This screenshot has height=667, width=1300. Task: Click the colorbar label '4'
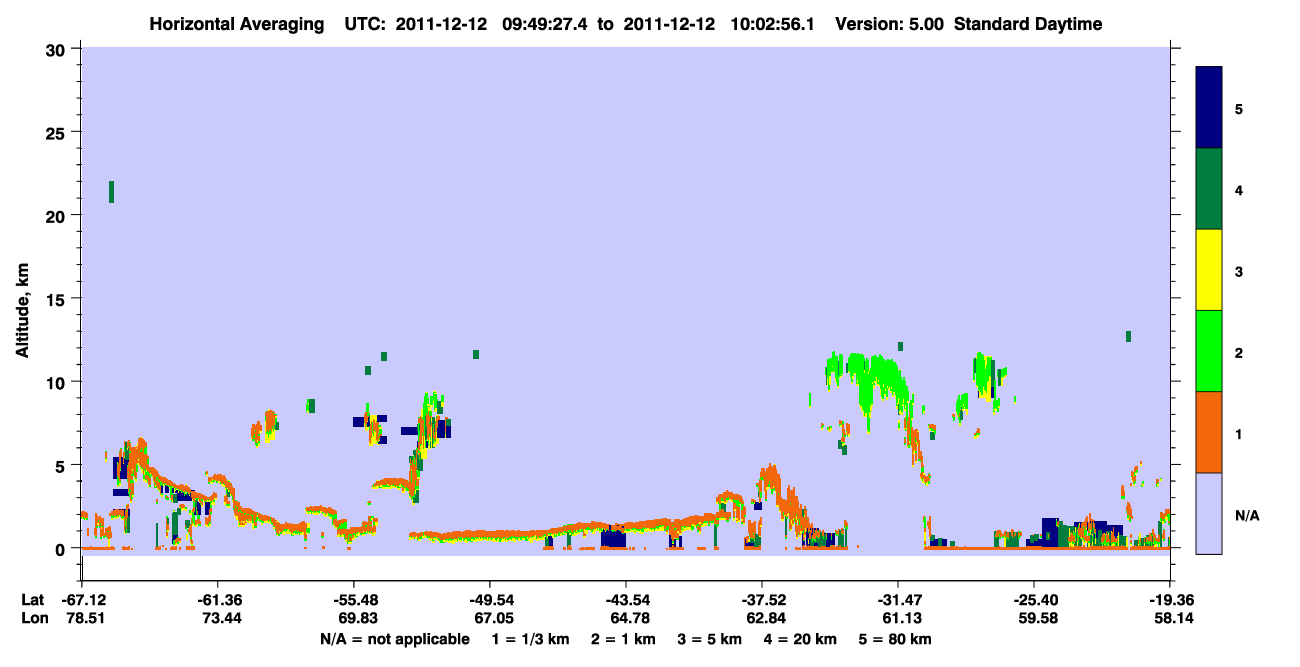tap(1239, 189)
